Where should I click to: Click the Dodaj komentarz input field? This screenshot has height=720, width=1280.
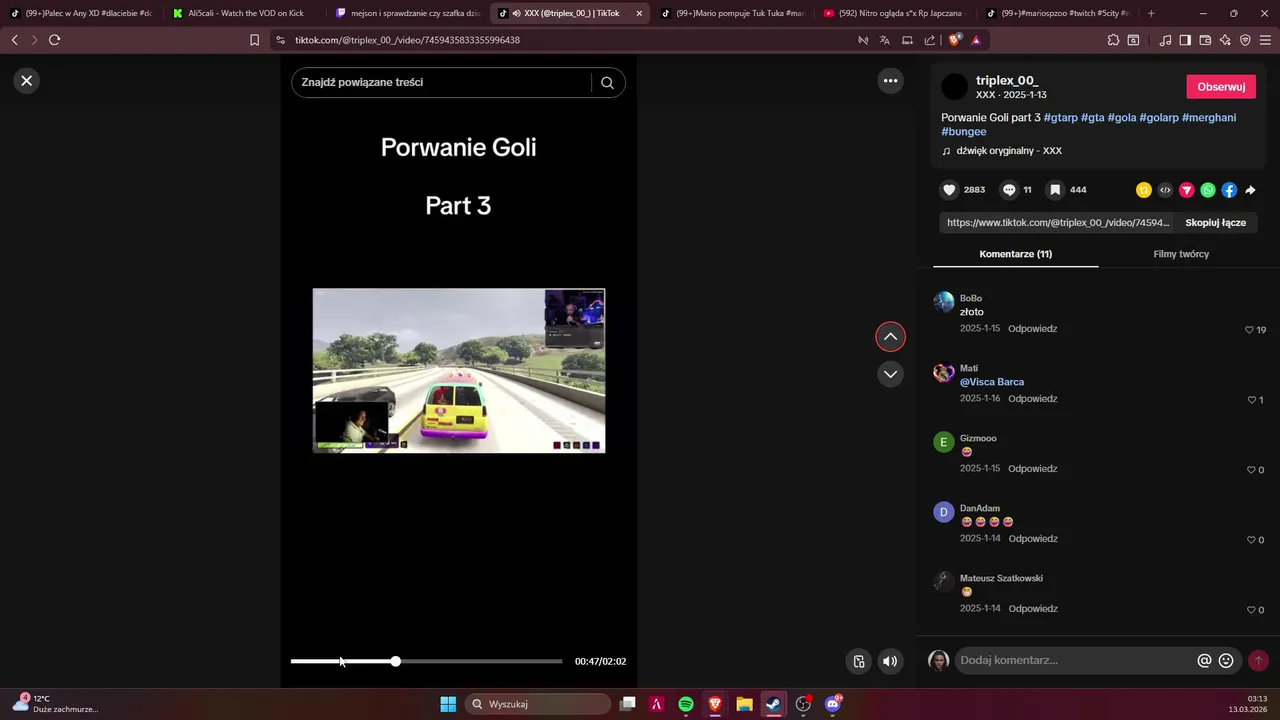(x=1075, y=661)
